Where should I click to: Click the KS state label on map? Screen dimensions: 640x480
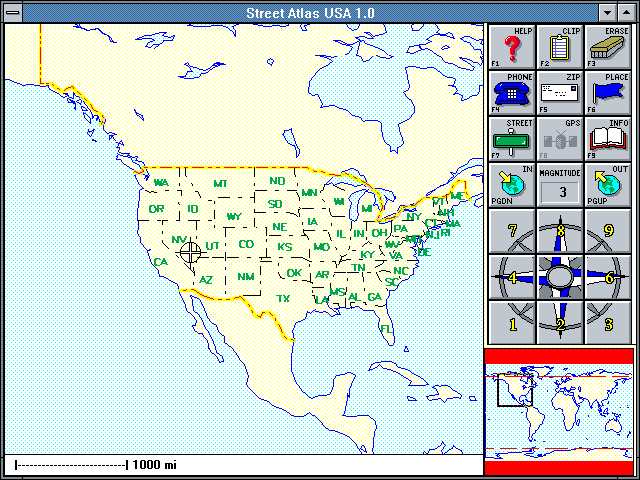[284, 247]
